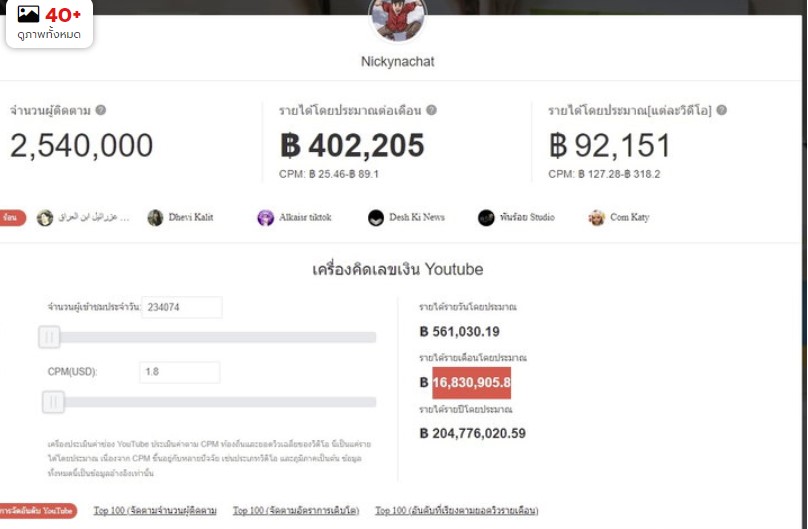Open Alkaisr tiktok channel avatar
808x529 pixels.
point(265,218)
